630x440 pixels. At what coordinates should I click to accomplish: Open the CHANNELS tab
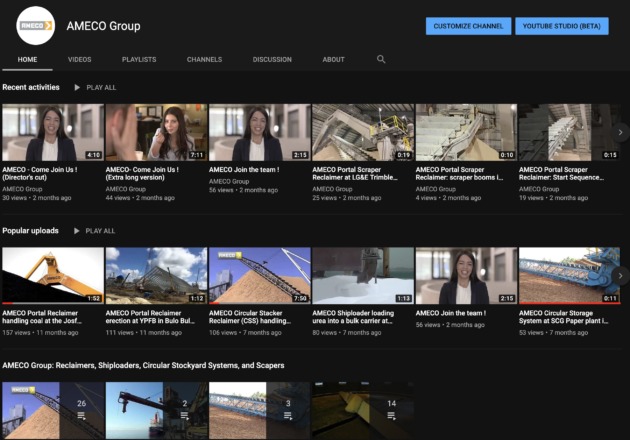click(x=204, y=59)
